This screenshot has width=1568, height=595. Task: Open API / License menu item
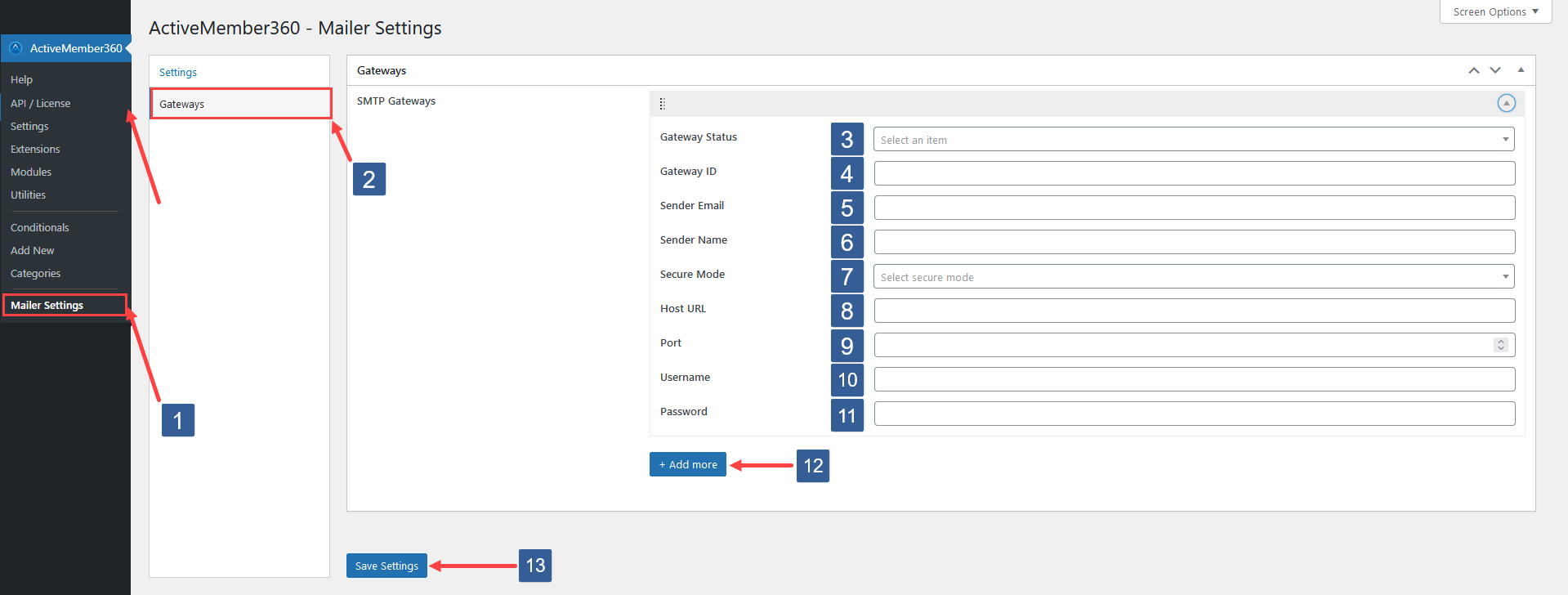(40, 103)
